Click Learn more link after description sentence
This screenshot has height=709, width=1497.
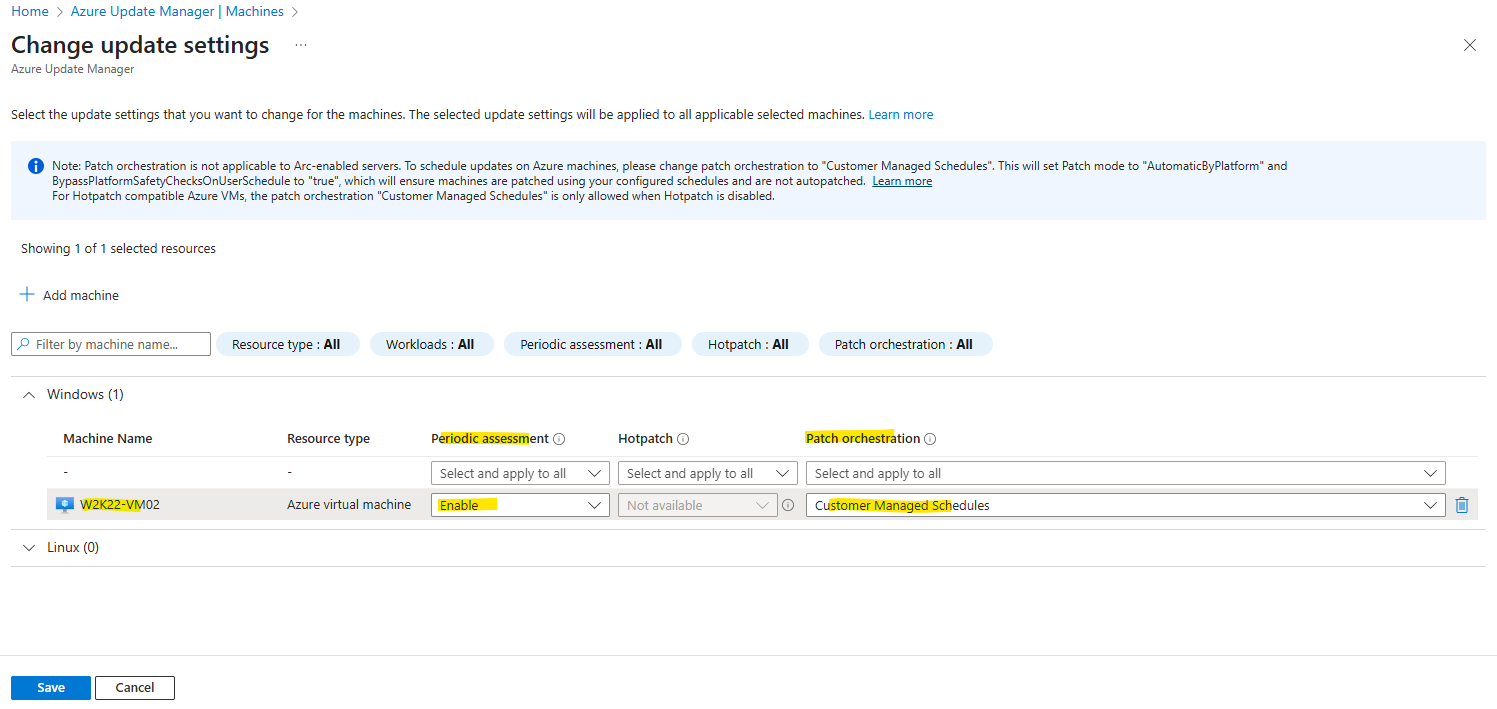900,115
